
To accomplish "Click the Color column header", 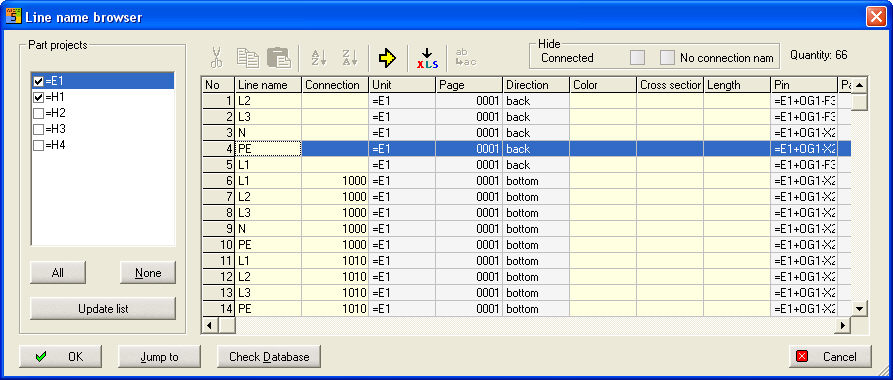I will pos(603,85).
